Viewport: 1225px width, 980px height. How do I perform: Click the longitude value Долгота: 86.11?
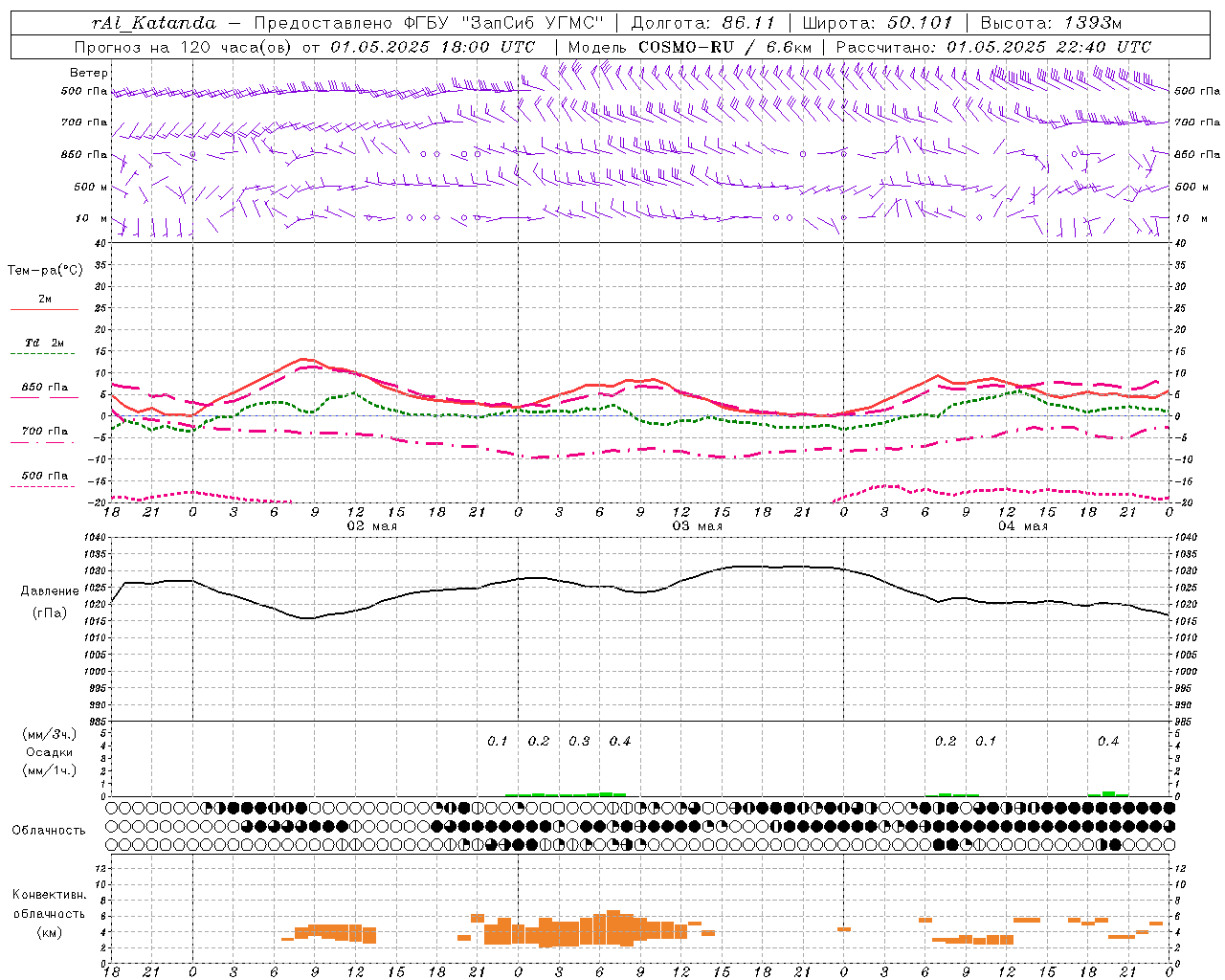(x=702, y=23)
